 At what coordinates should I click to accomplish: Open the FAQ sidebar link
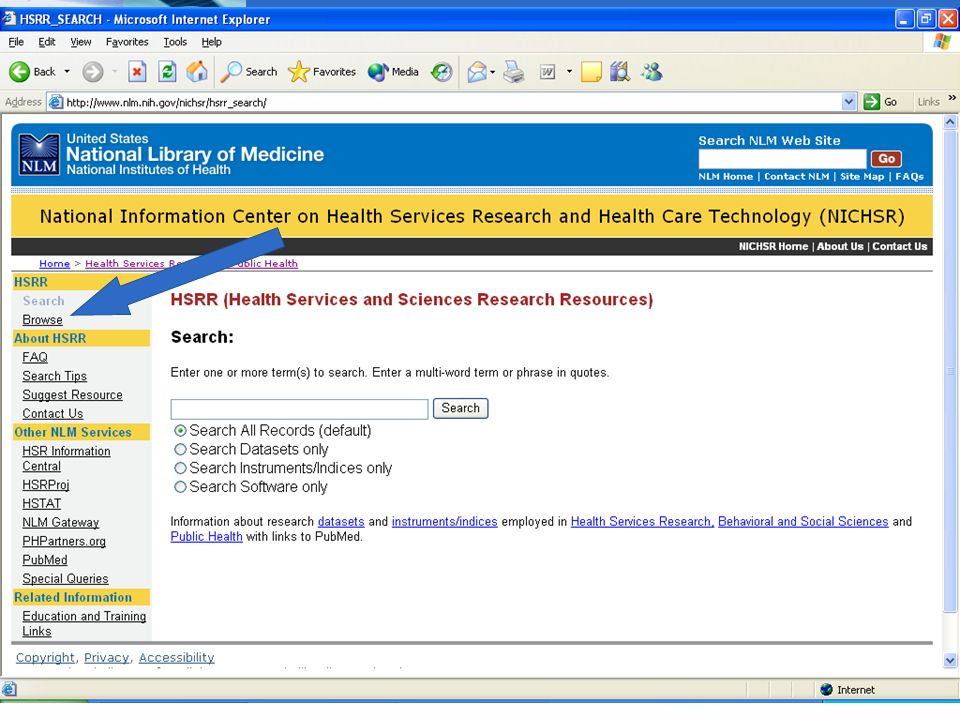coord(35,357)
